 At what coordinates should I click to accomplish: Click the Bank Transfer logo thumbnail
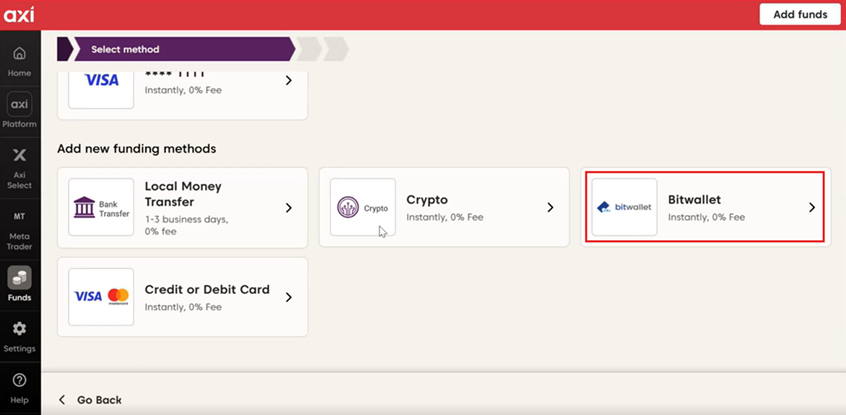coord(101,207)
